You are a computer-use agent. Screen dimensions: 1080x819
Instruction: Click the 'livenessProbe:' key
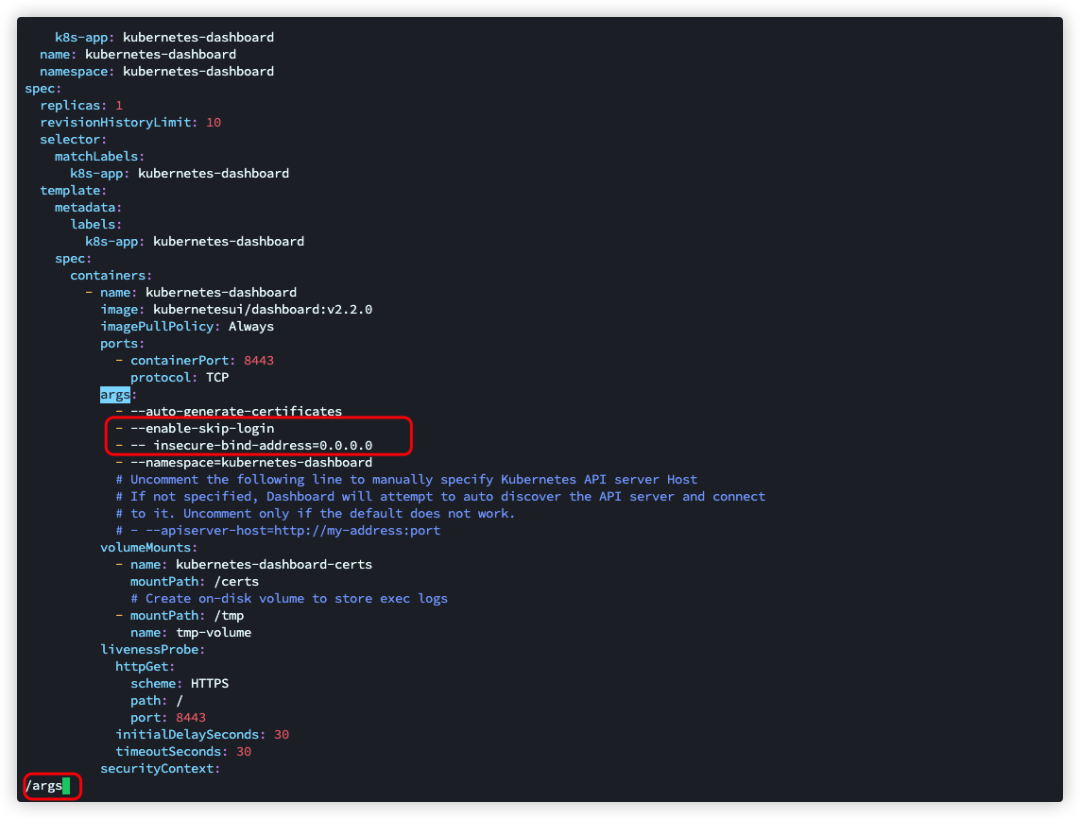click(153, 650)
